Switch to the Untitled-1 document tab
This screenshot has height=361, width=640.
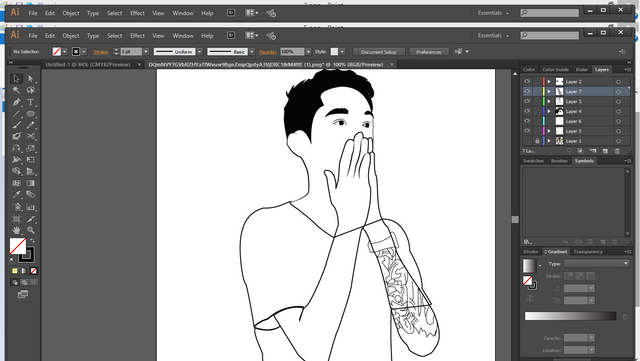point(88,65)
